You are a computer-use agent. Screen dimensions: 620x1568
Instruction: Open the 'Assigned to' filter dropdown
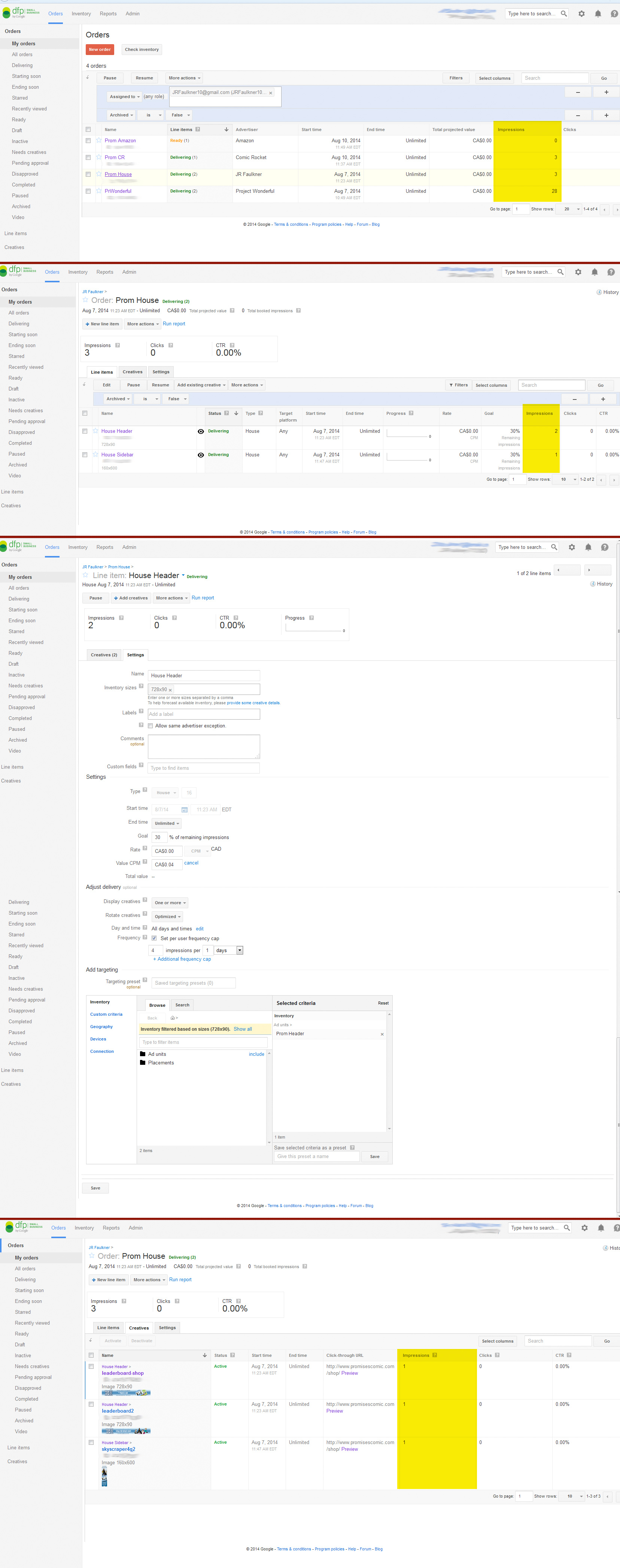click(124, 97)
